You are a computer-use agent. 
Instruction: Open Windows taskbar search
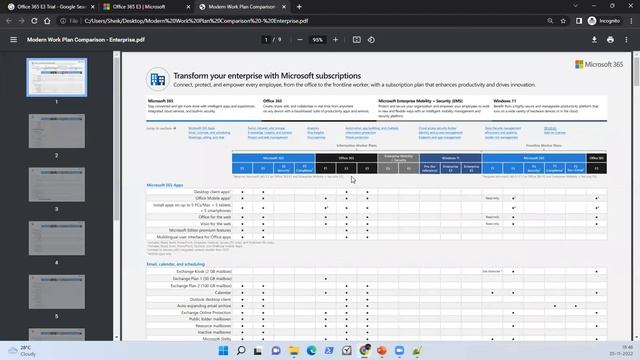(x=241, y=351)
